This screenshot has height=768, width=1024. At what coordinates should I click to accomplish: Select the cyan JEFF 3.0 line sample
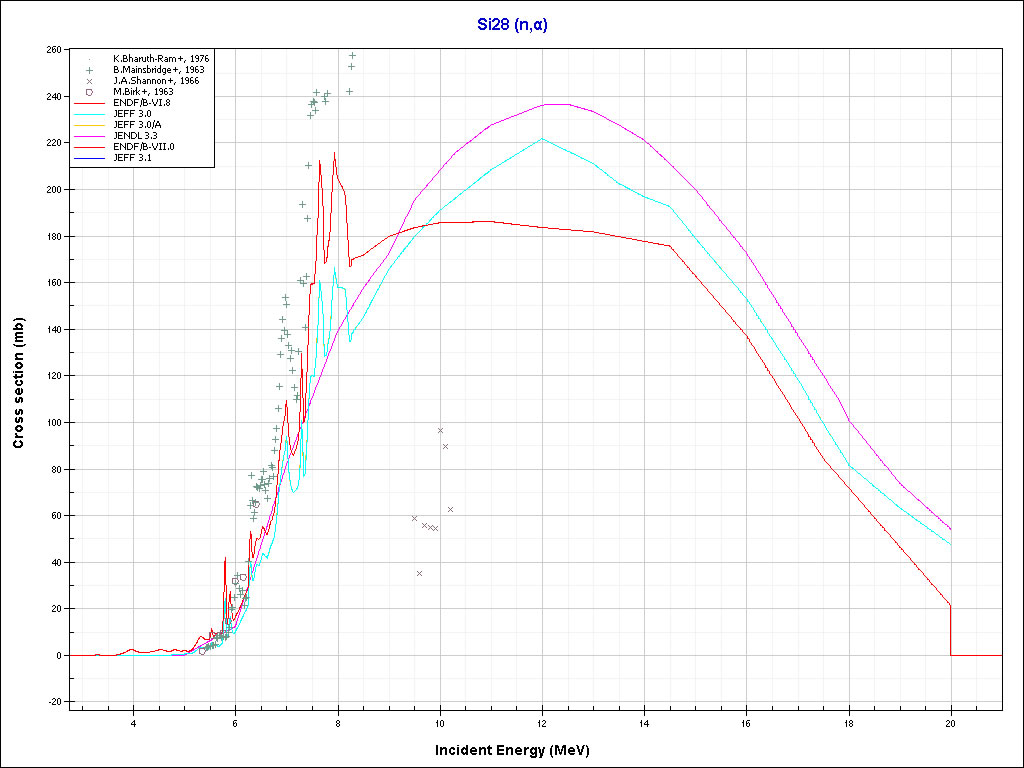click(x=90, y=113)
